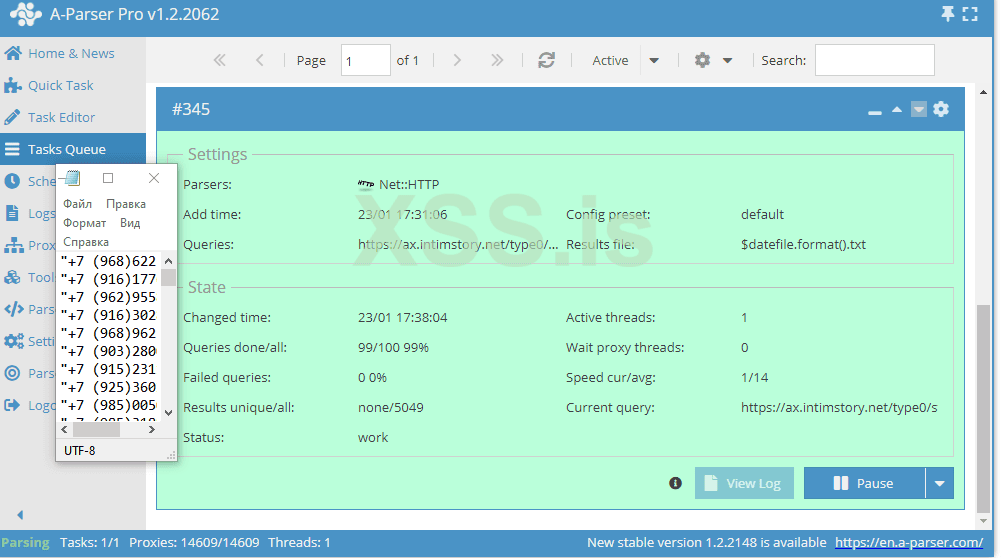Click the Home house icon
The image size is (1005, 558).
tap(13, 53)
